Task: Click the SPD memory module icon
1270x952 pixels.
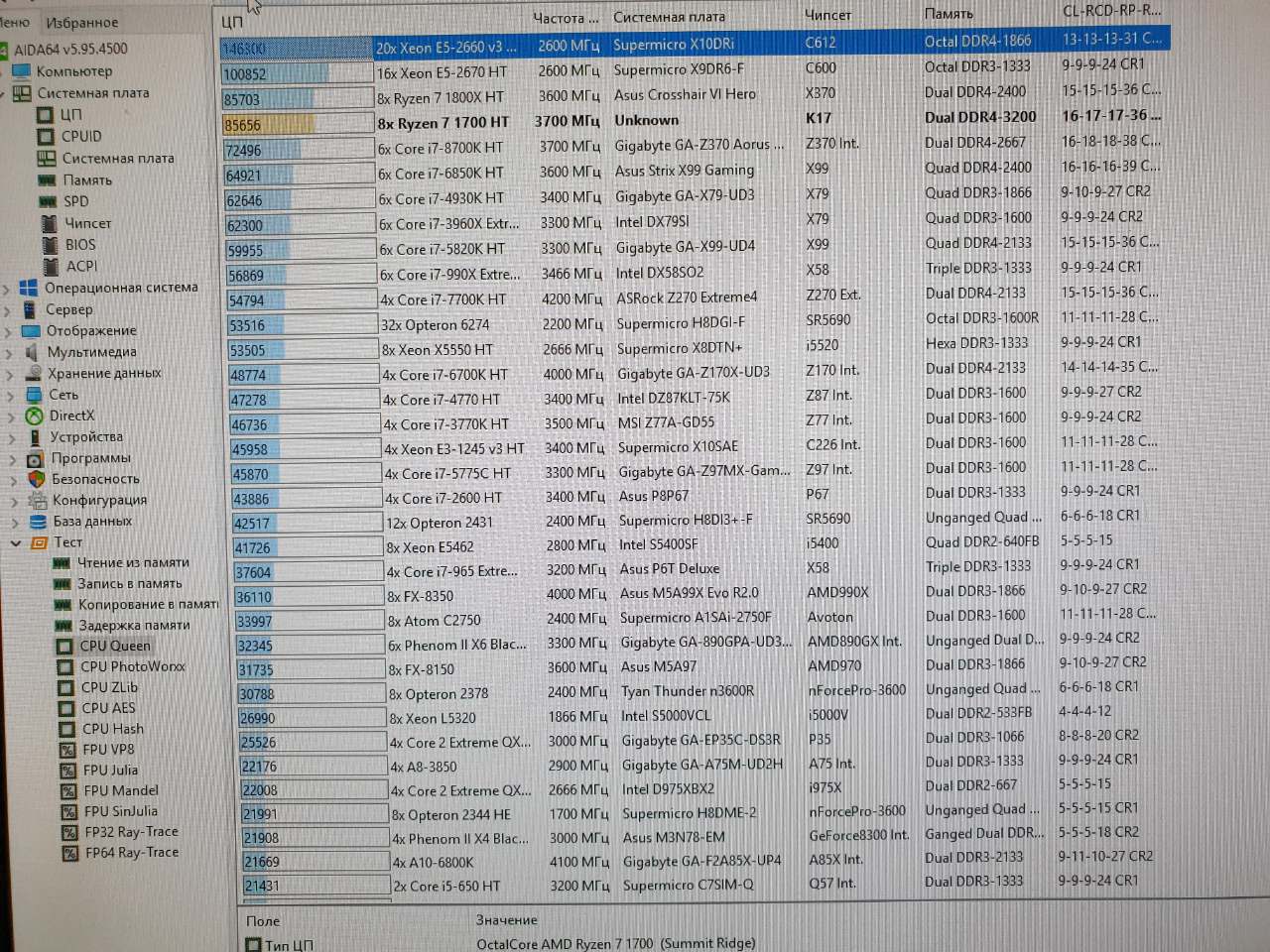Action: 47,201
